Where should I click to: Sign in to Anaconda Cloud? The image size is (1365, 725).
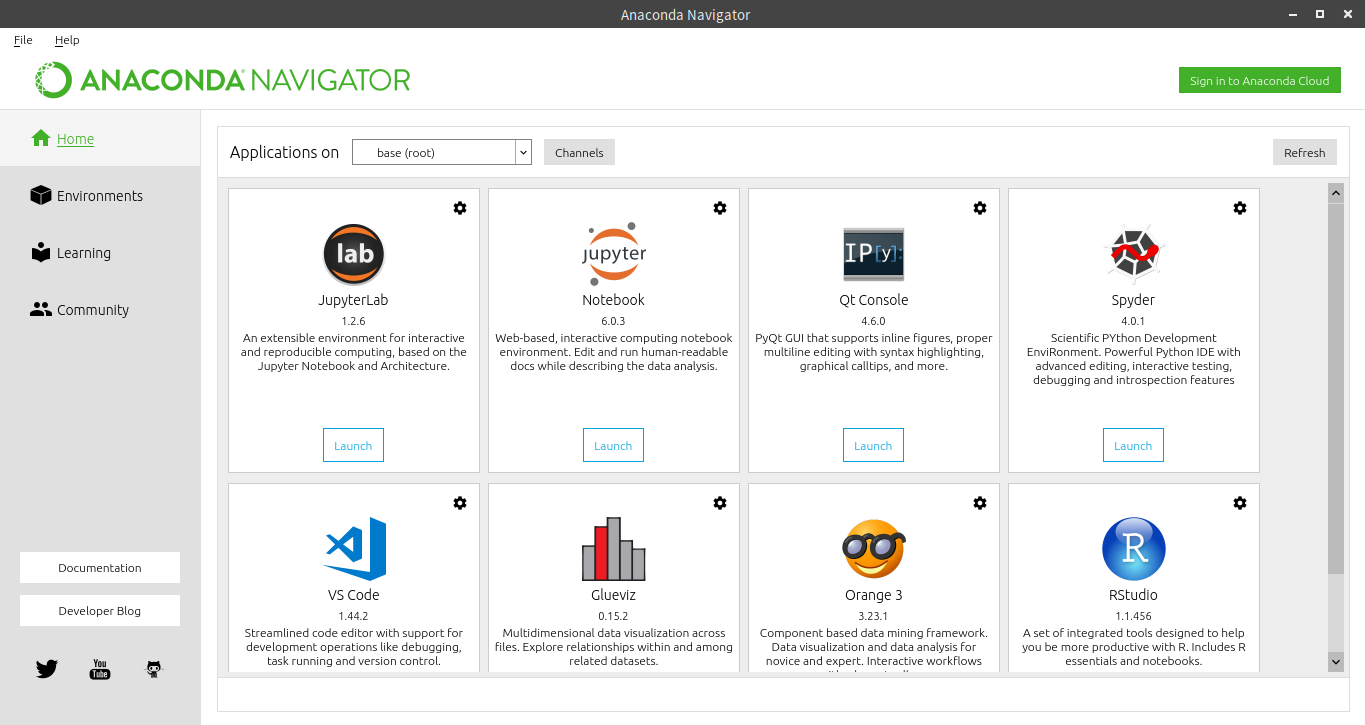[x=1260, y=81]
